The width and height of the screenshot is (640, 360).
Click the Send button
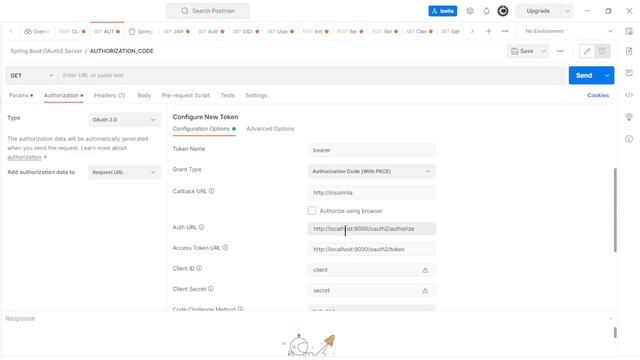[584, 76]
